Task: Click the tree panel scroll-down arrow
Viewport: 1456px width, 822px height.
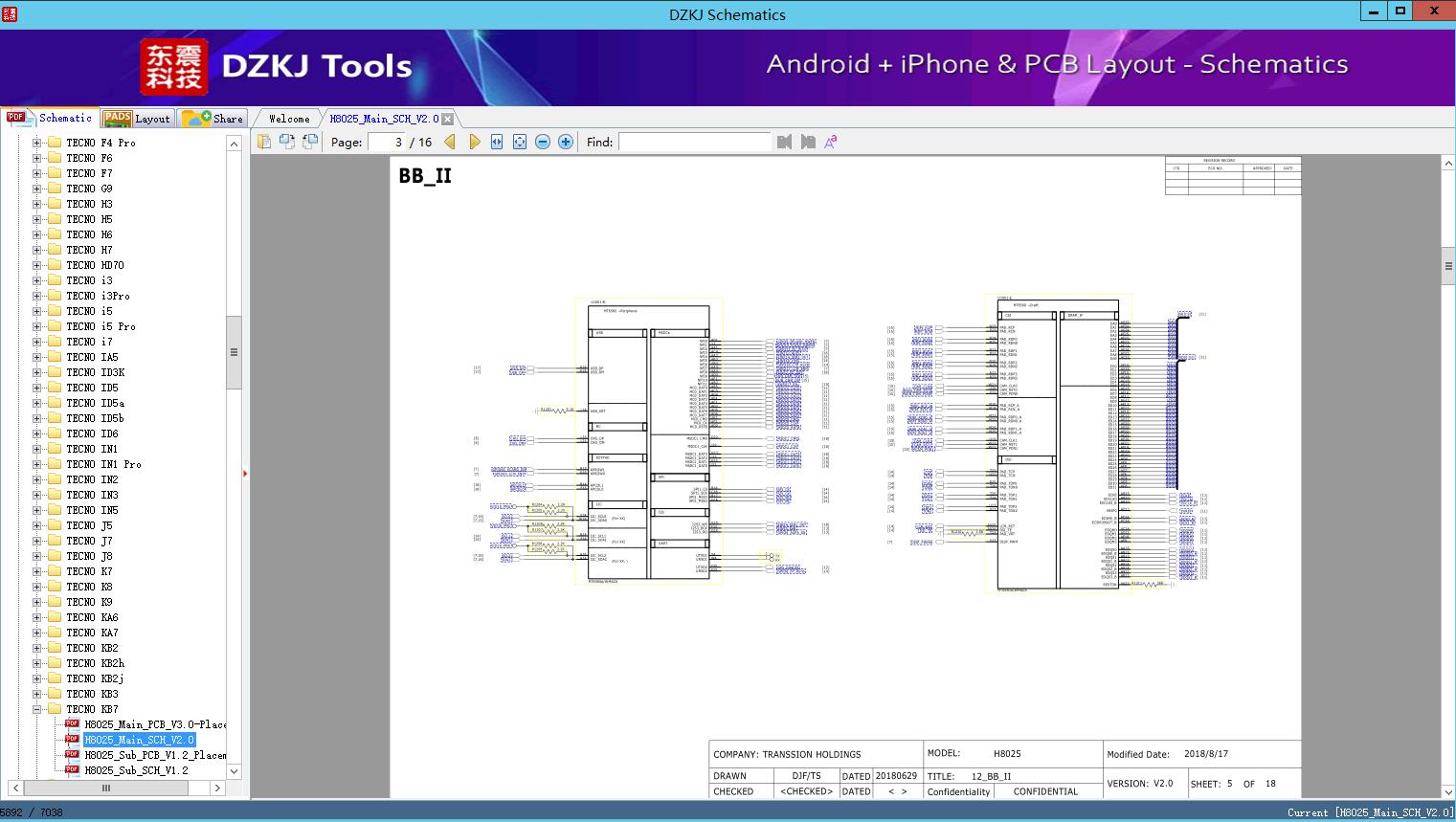Action: (x=234, y=770)
